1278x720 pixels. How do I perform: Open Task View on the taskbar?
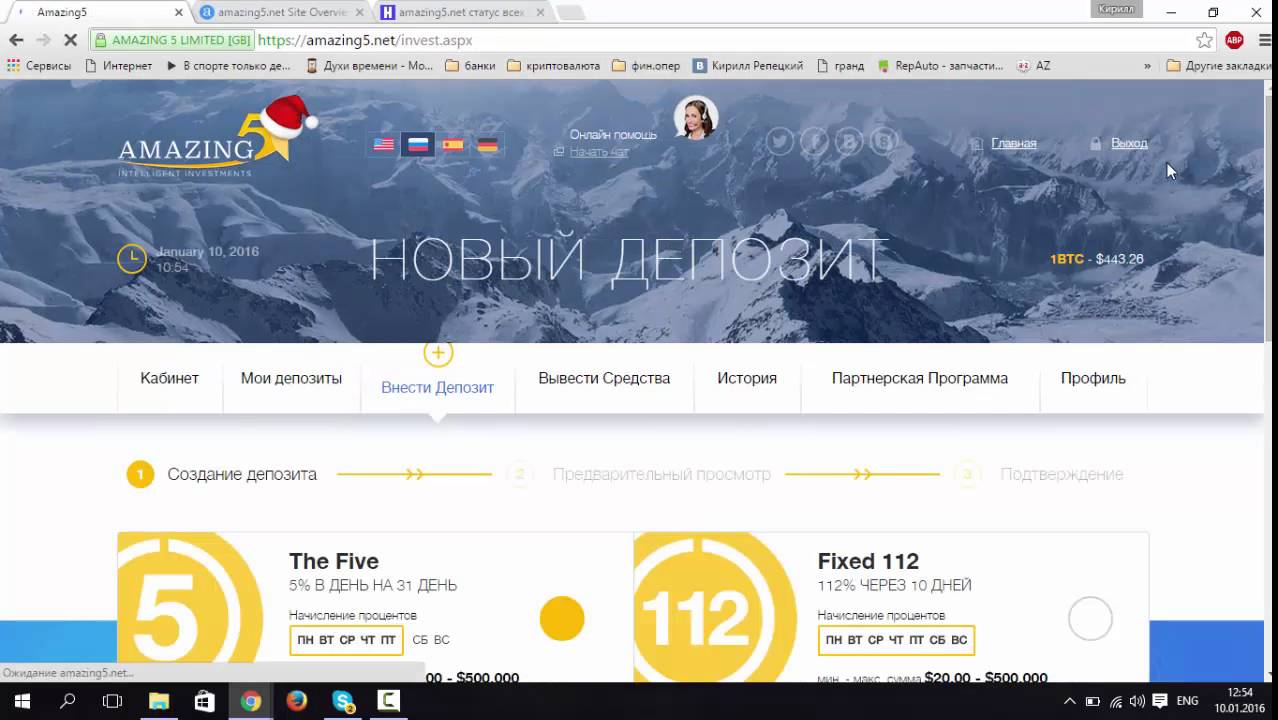[x=112, y=701]
